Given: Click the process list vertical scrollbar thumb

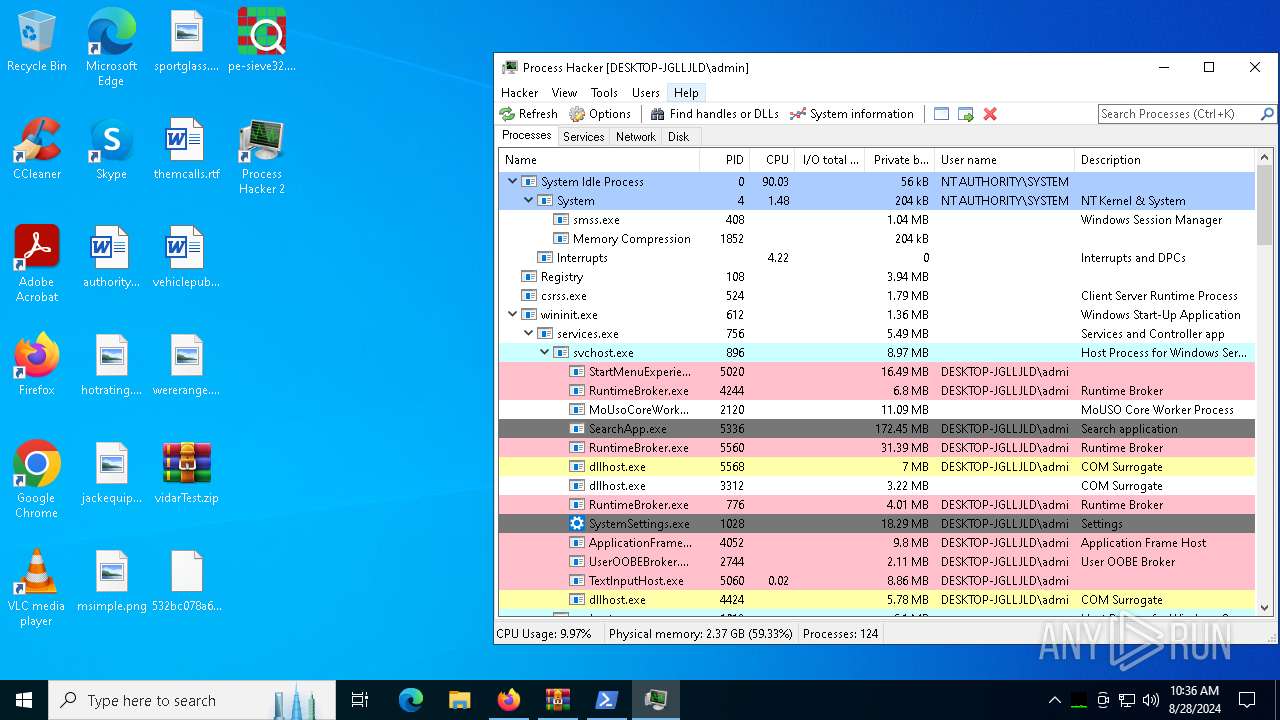Looking at the screenshot, I should point(1264,206).
